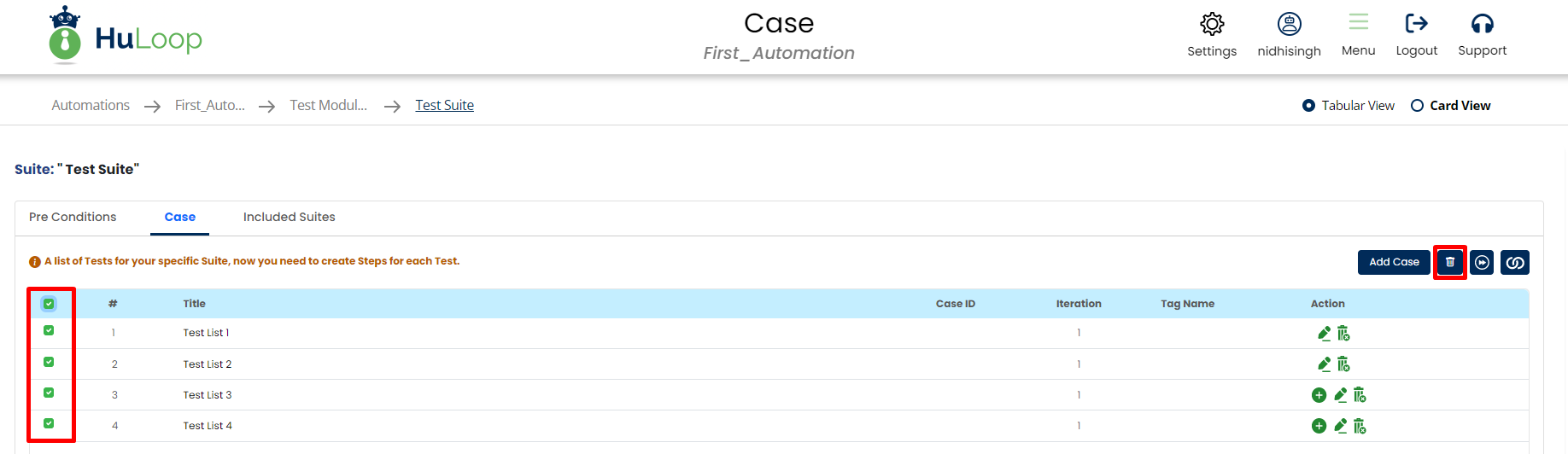Screen dimensions: 1568x454
Task: Open the Support headset icon
Action: (x=1482, y=24)
